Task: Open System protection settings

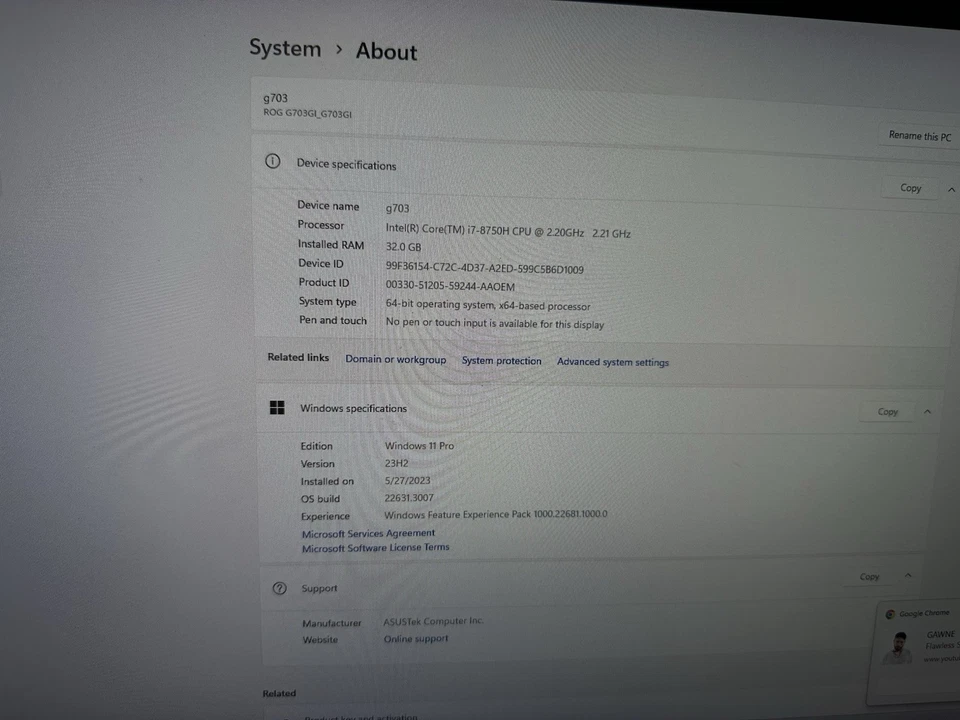Action: point(501,361)
